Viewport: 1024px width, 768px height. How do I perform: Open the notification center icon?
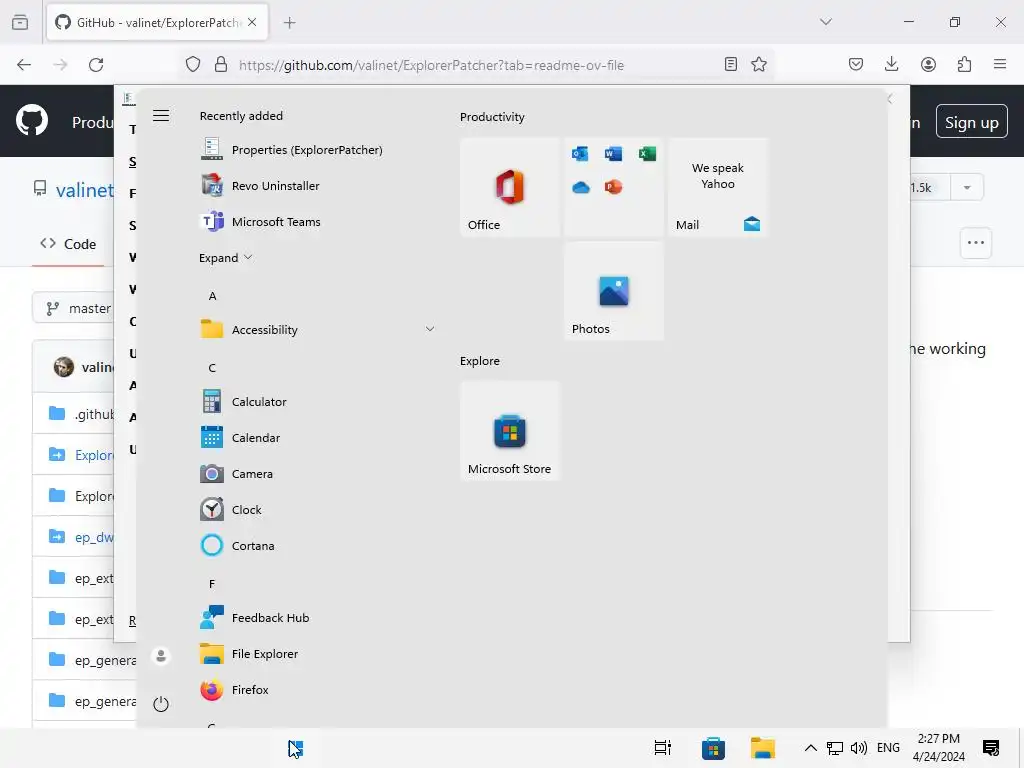pos(991,748)
